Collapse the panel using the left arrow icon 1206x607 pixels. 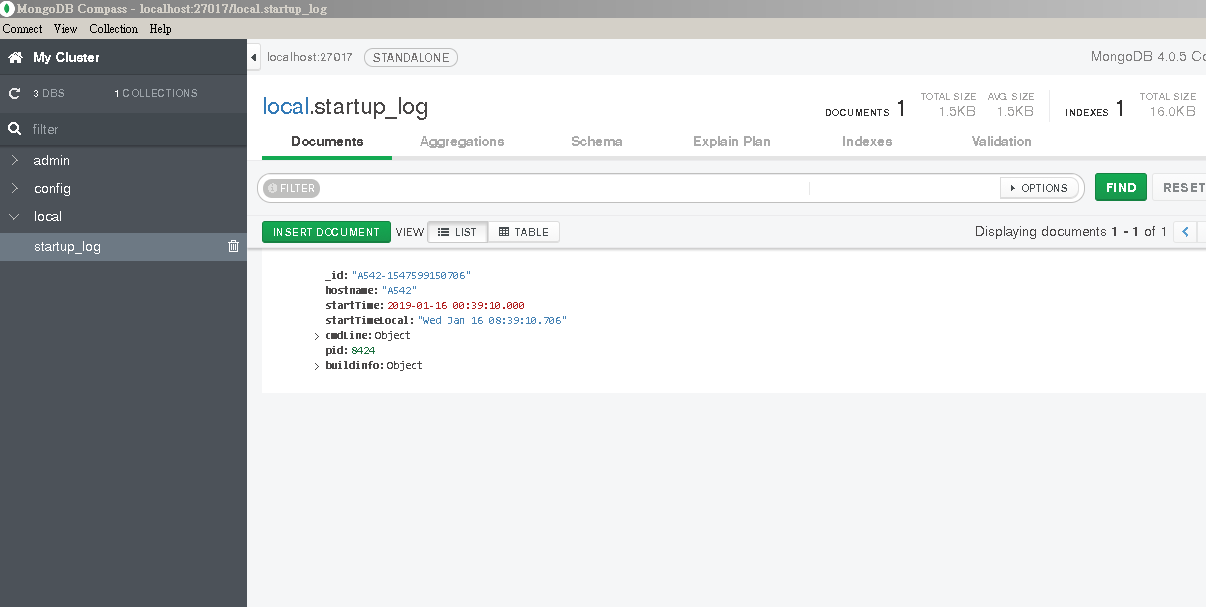[x=252, y=57]
